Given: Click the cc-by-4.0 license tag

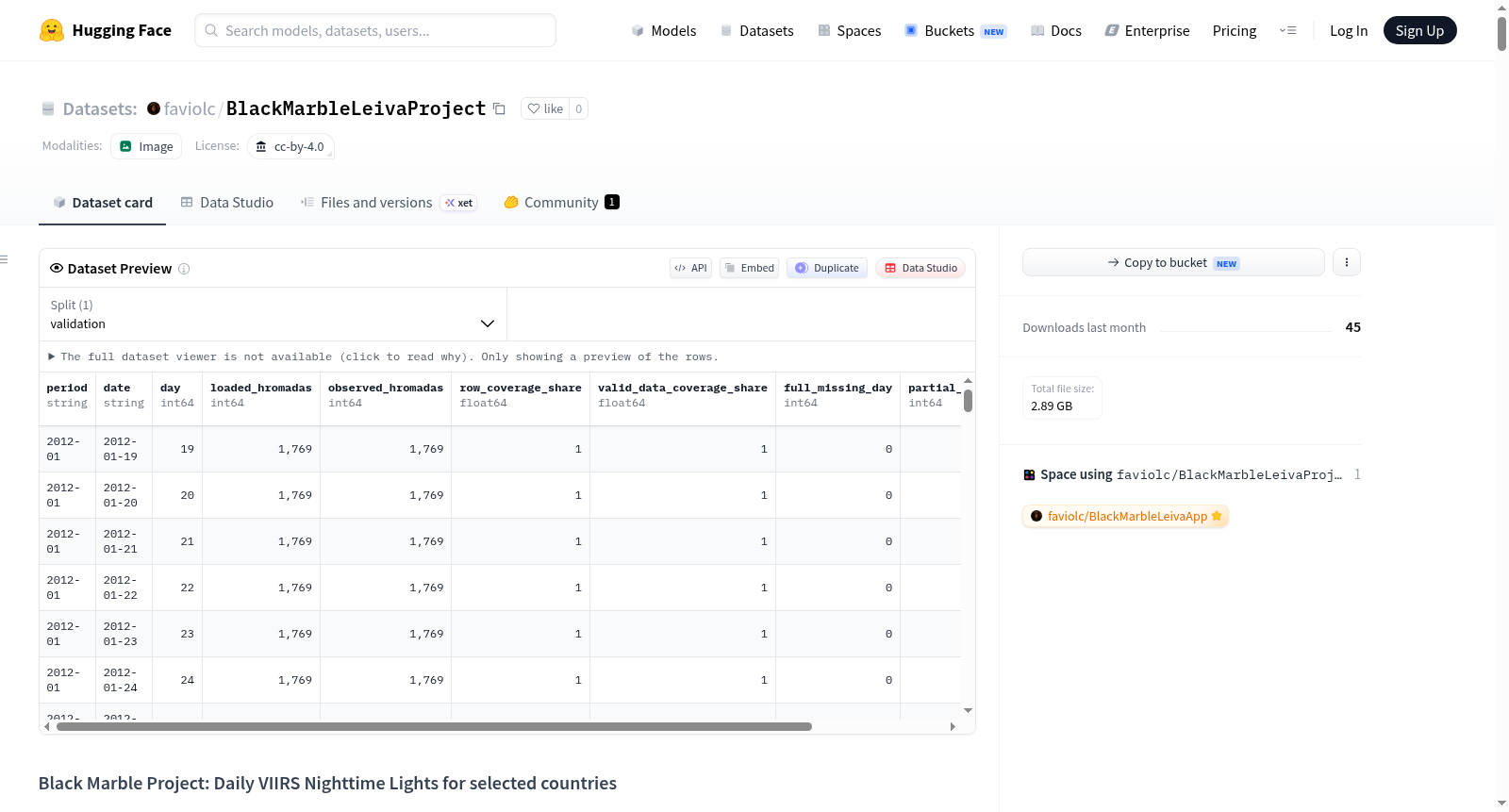Looking at the screenshot, I should coord(290,146).
